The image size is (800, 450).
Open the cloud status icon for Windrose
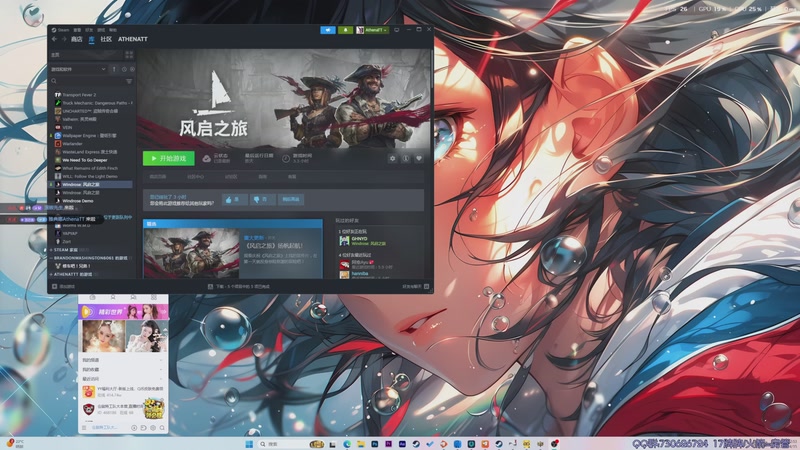pos(207,159)
